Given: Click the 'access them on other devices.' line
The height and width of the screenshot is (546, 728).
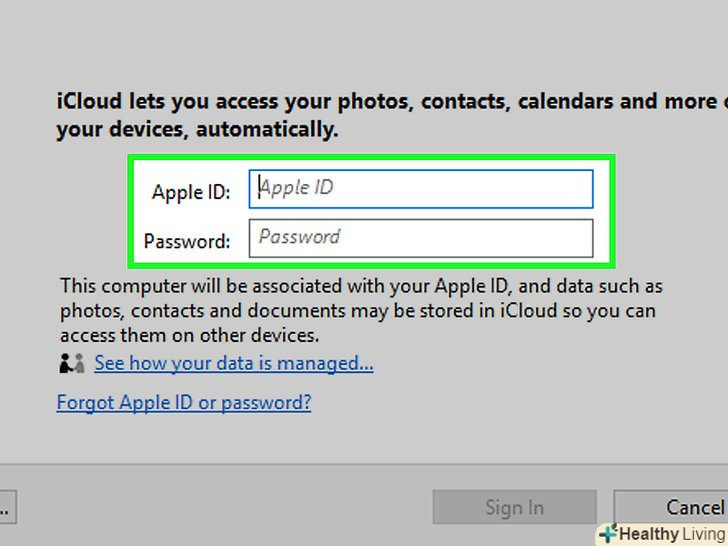Looking at the screenshot, I should click(189, 335).
